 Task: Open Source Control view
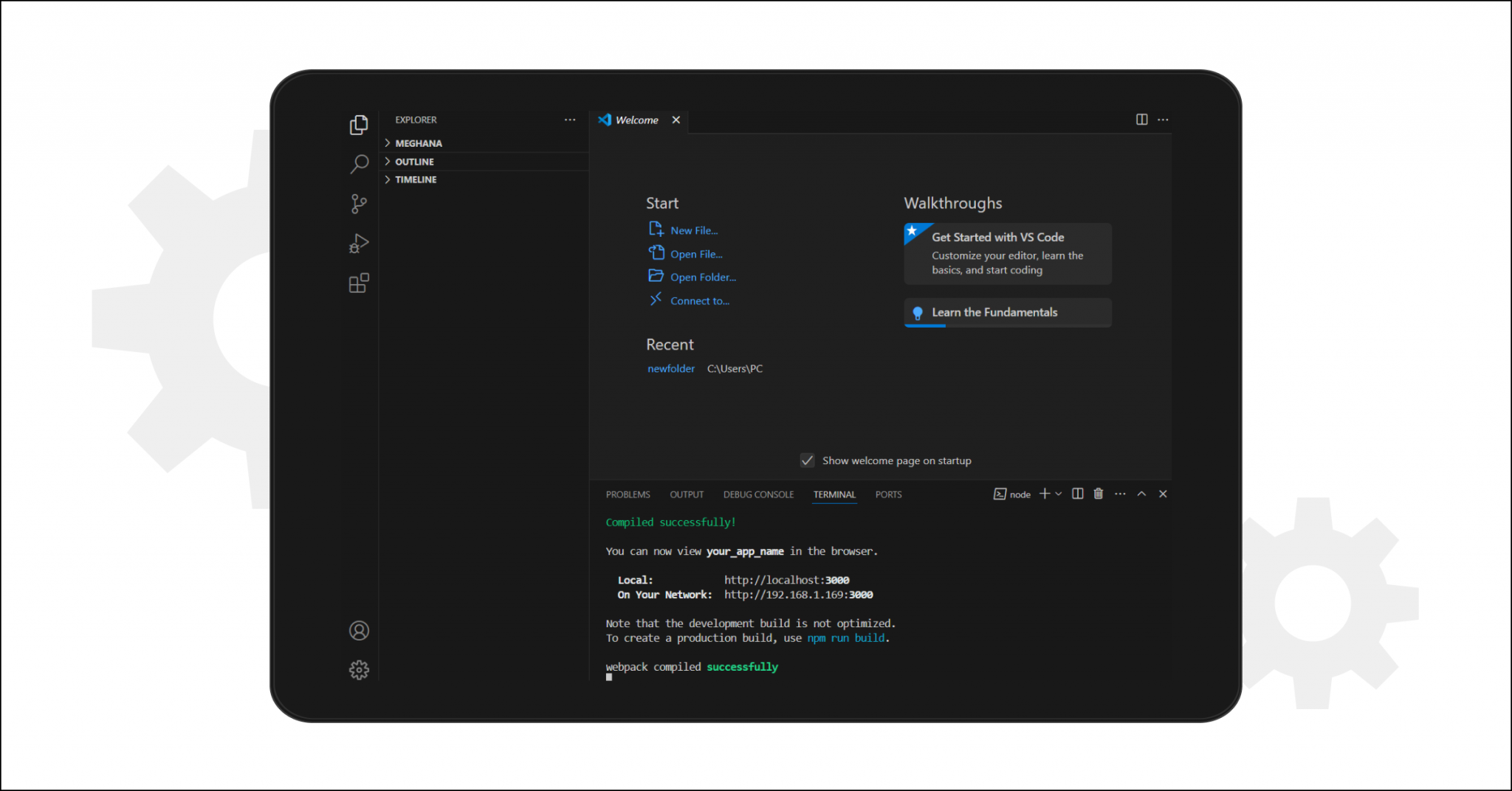click(x=359, y=204)
